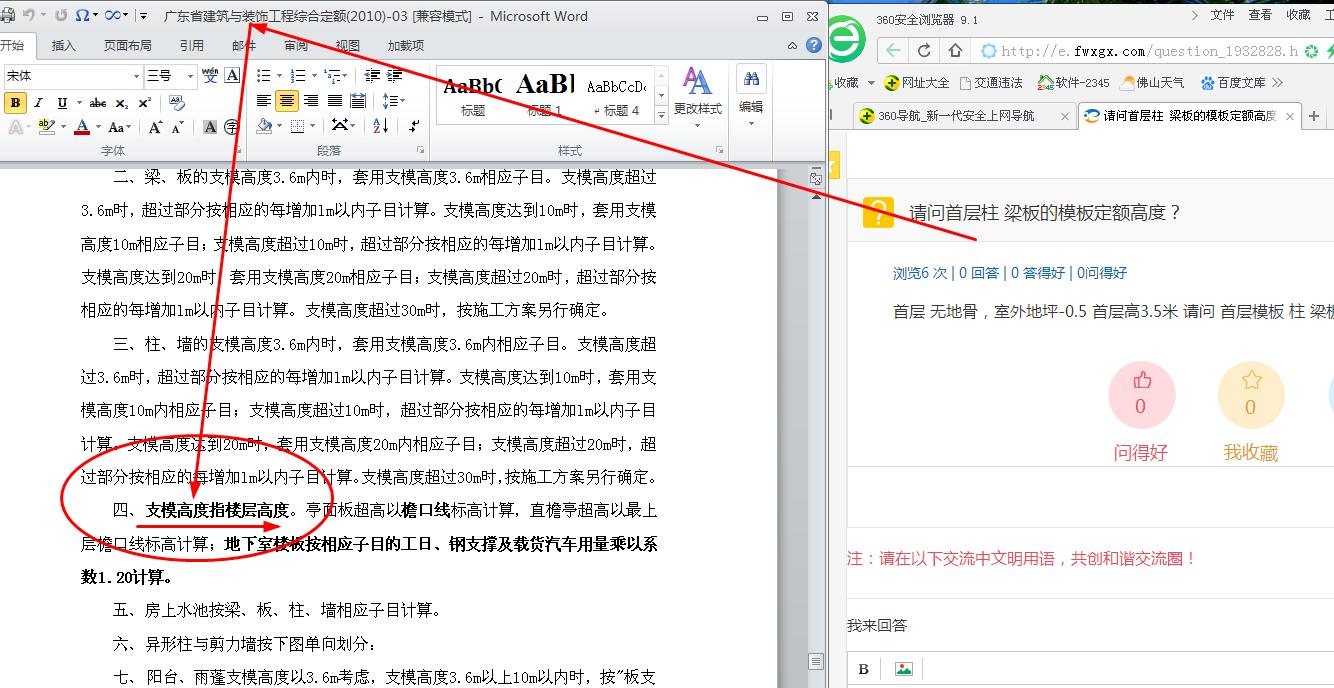Viewport: 1334px width, 688px height.
Task: Open 文件 menu in 360 browser
Action: 1222,14
